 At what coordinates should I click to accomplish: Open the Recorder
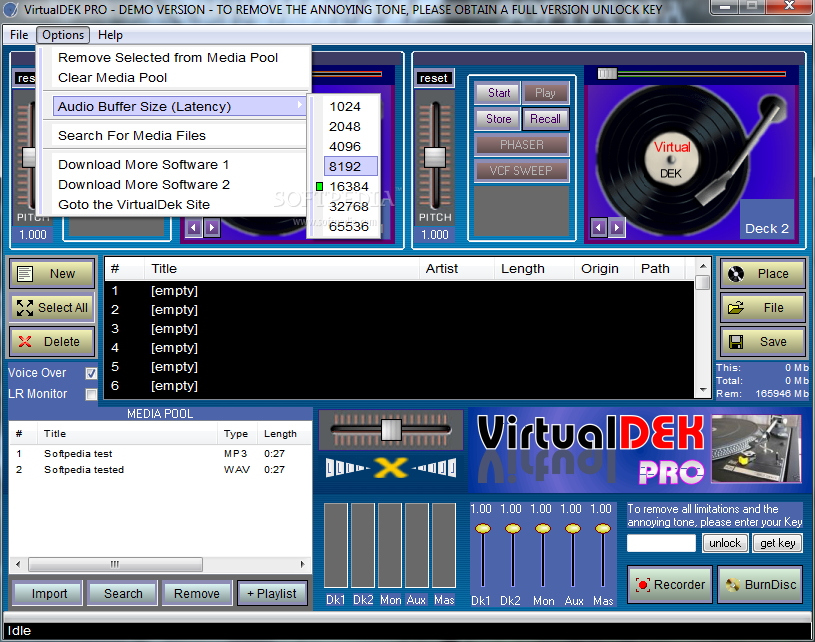(670, 585)
